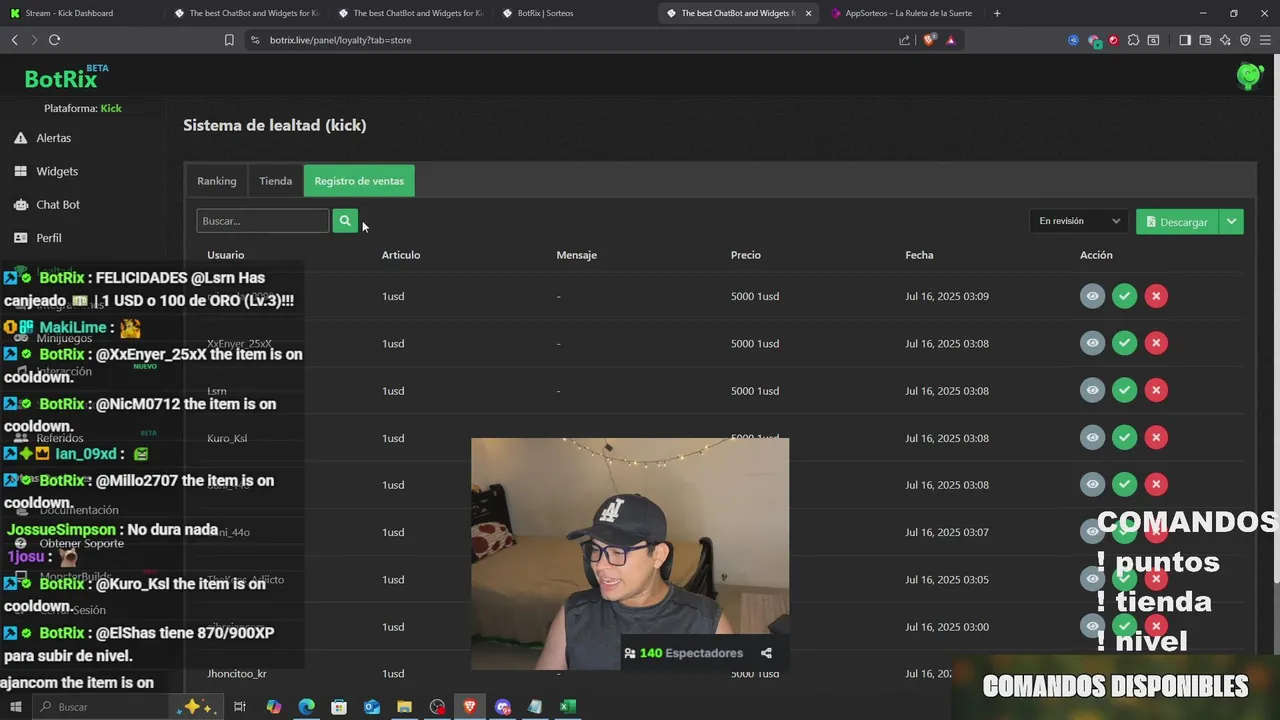View details of the 03:09 sale
This screenshot has width=1280, height=720.
tap(1092, 296)
